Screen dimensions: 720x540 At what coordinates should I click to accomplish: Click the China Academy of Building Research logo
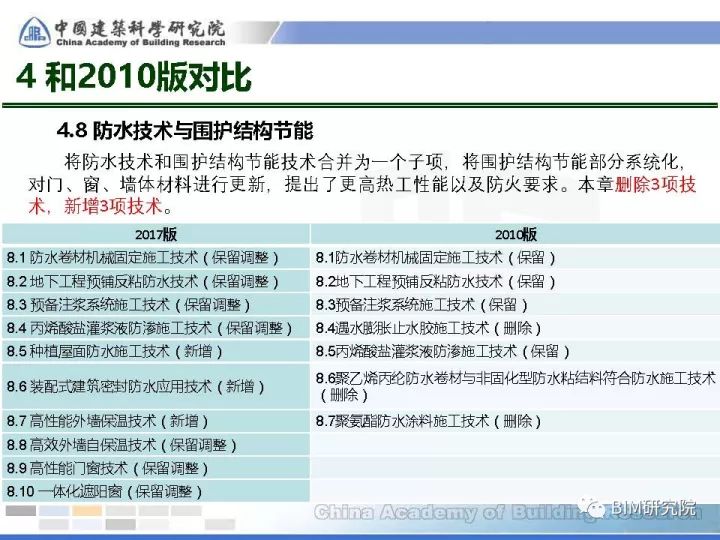click(x=34, y=32)
